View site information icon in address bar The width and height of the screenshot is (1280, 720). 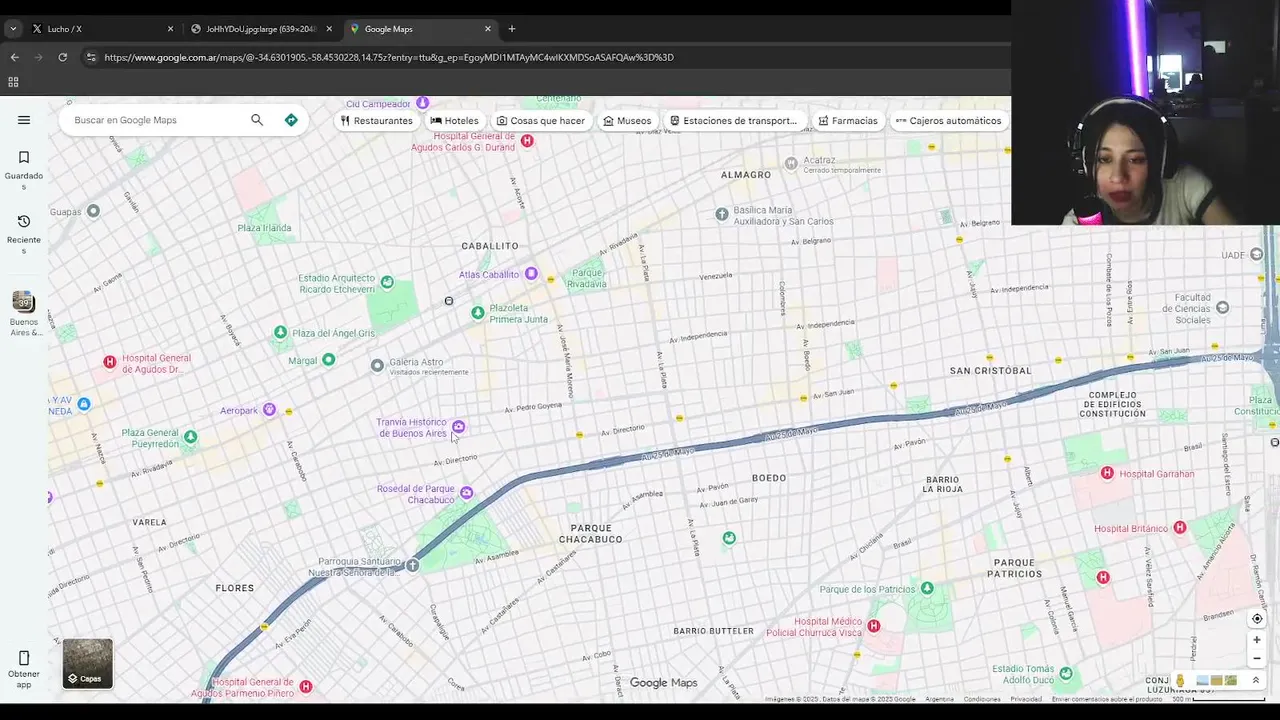pos(91,57)
